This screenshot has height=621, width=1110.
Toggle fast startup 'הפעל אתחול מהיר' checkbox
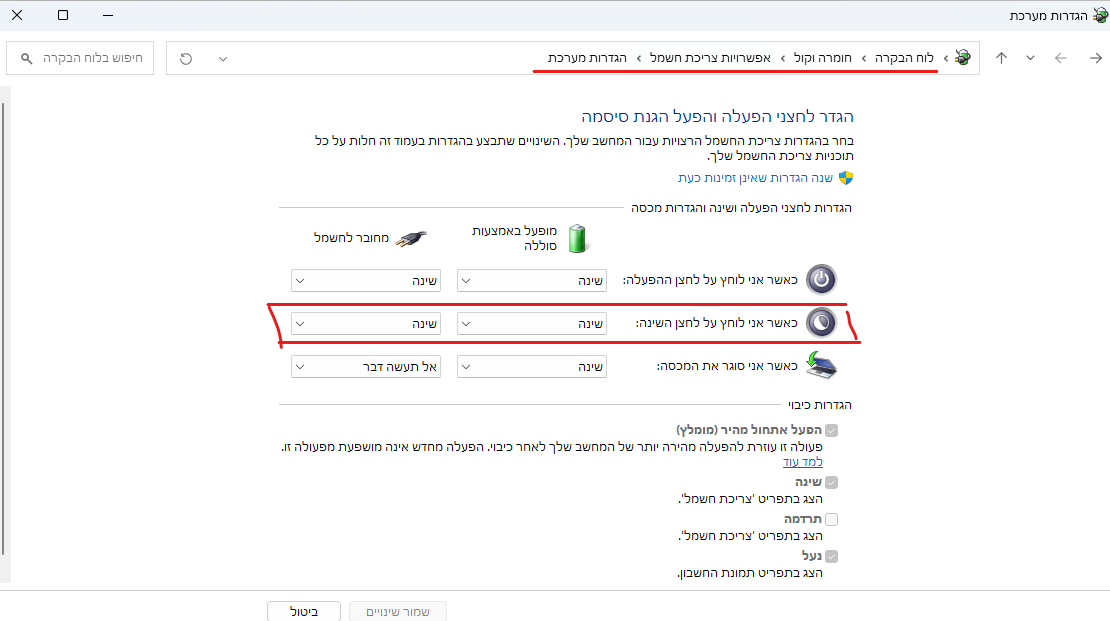pyautogui.click(x=832, y=430)
